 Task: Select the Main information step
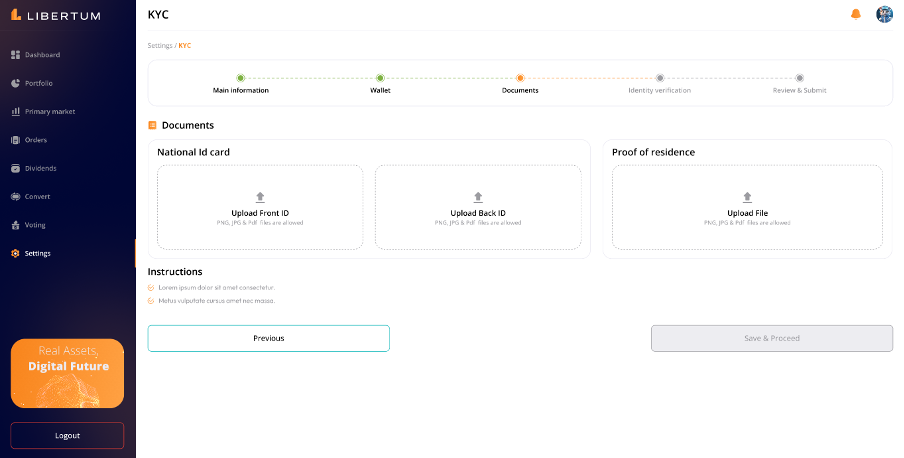[x=240, y=78]
